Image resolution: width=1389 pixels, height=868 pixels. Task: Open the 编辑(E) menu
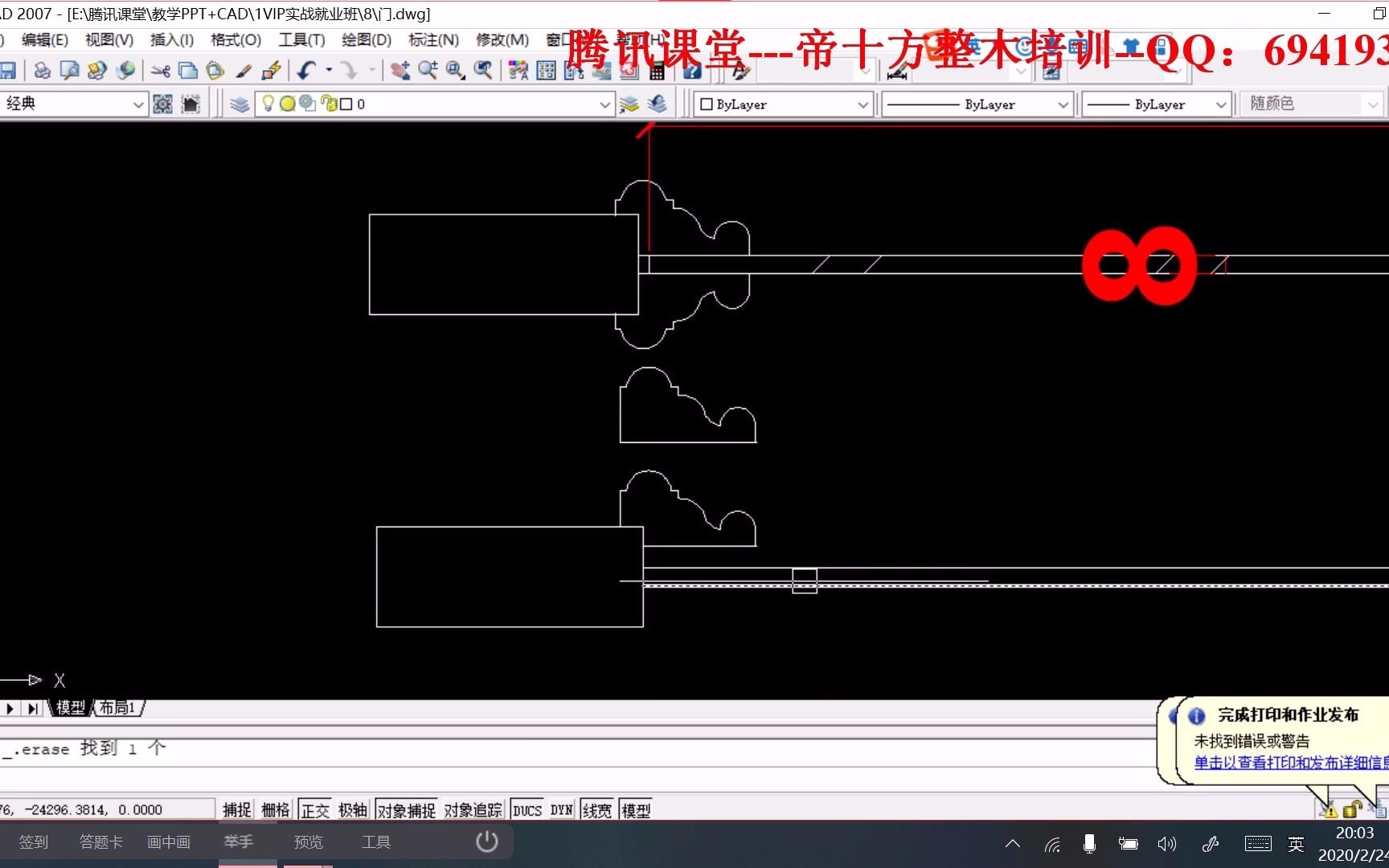(x=44, y=39)
